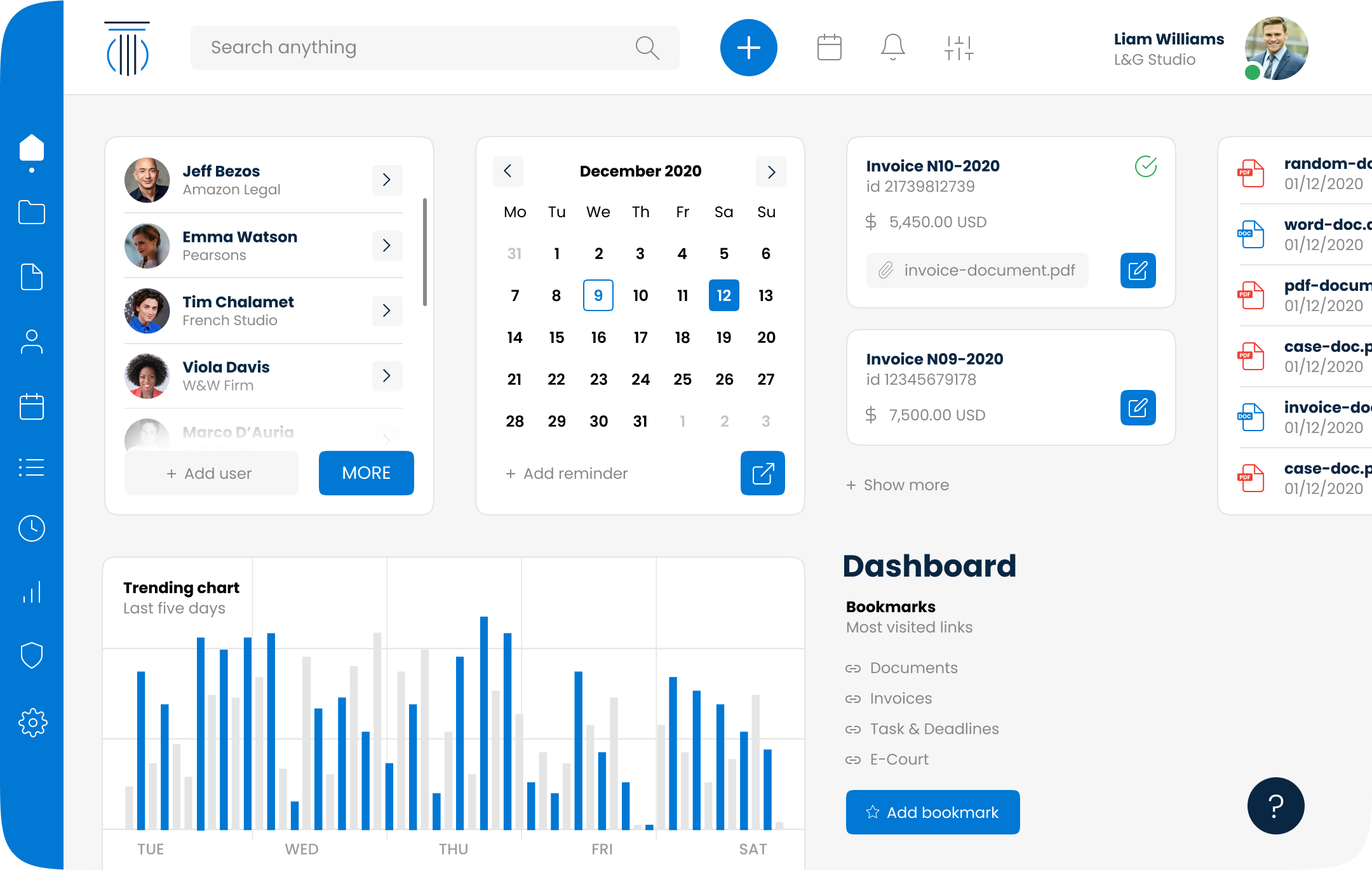This screenshot has width=1372, height=870.
Task: Edit Invoice N10-2020 with pencil icon
Action: [1138, 271]
